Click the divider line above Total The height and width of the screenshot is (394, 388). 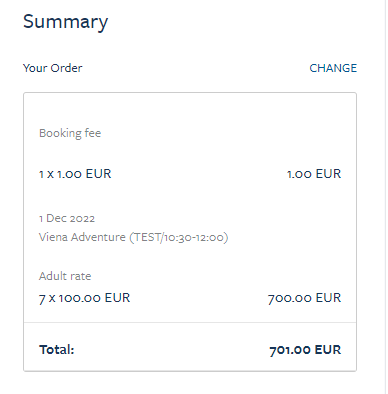190,322
